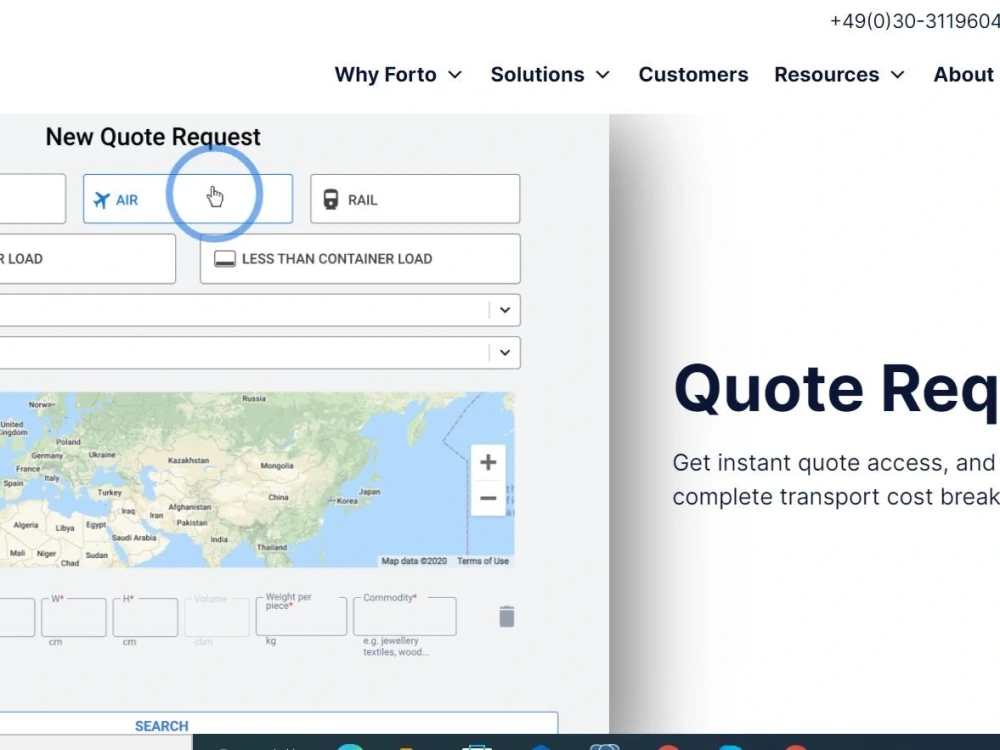Choose the RAIL transport option
The image size is (1000, 750).
tap(415, 199)
